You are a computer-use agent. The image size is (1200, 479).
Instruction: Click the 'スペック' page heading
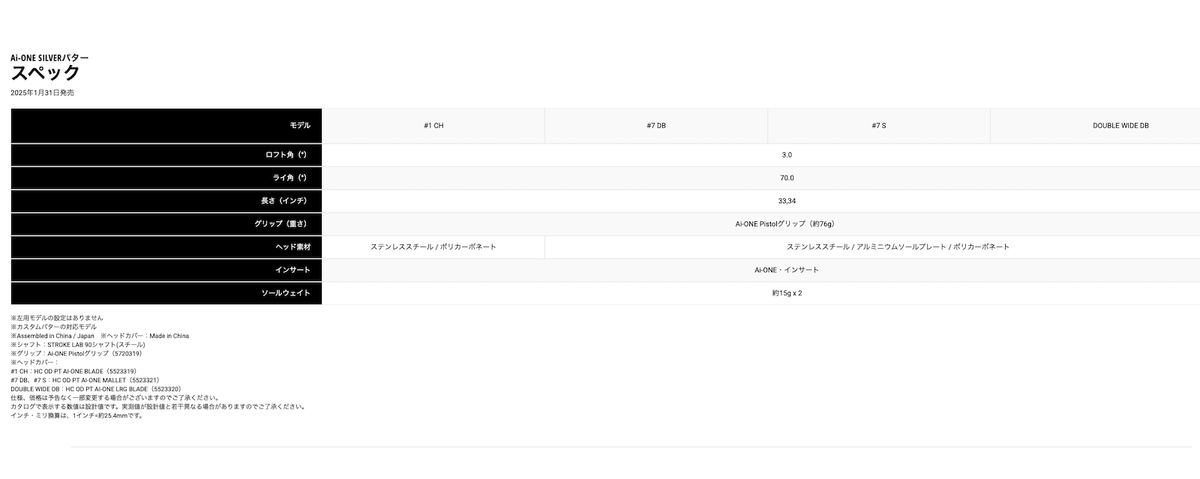coord(45,73)
